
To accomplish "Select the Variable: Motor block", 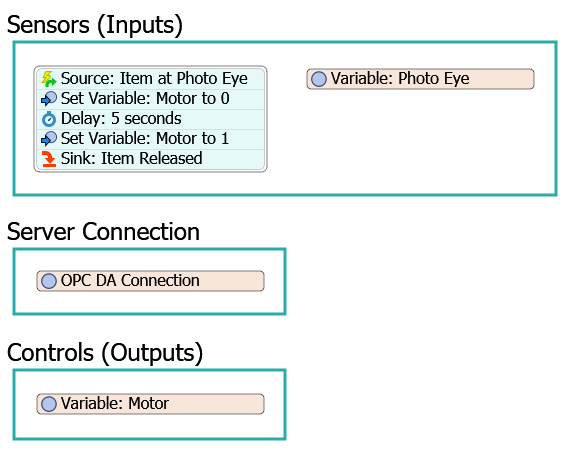I will pyautogui.click(x=150, y=404).
